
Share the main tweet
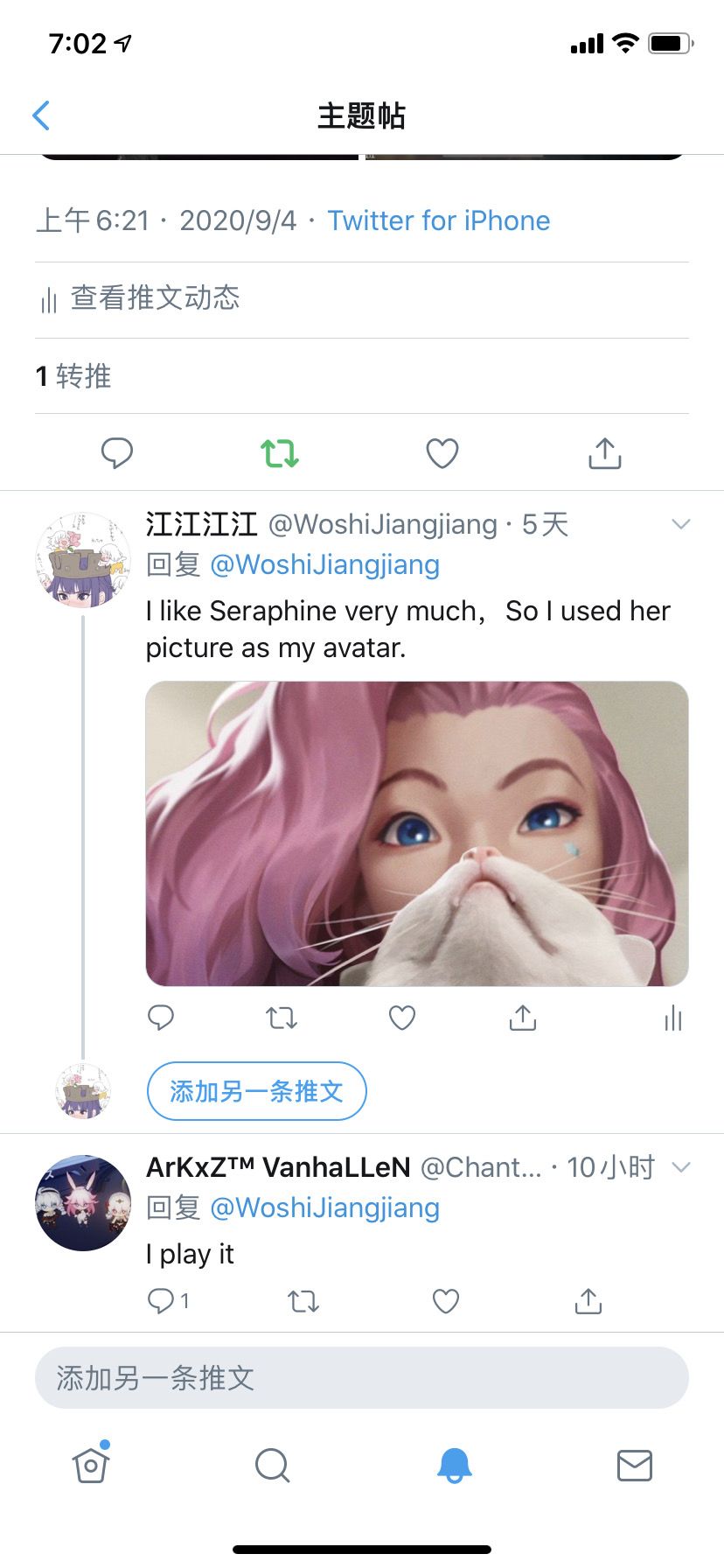click(x=605, y=453)
